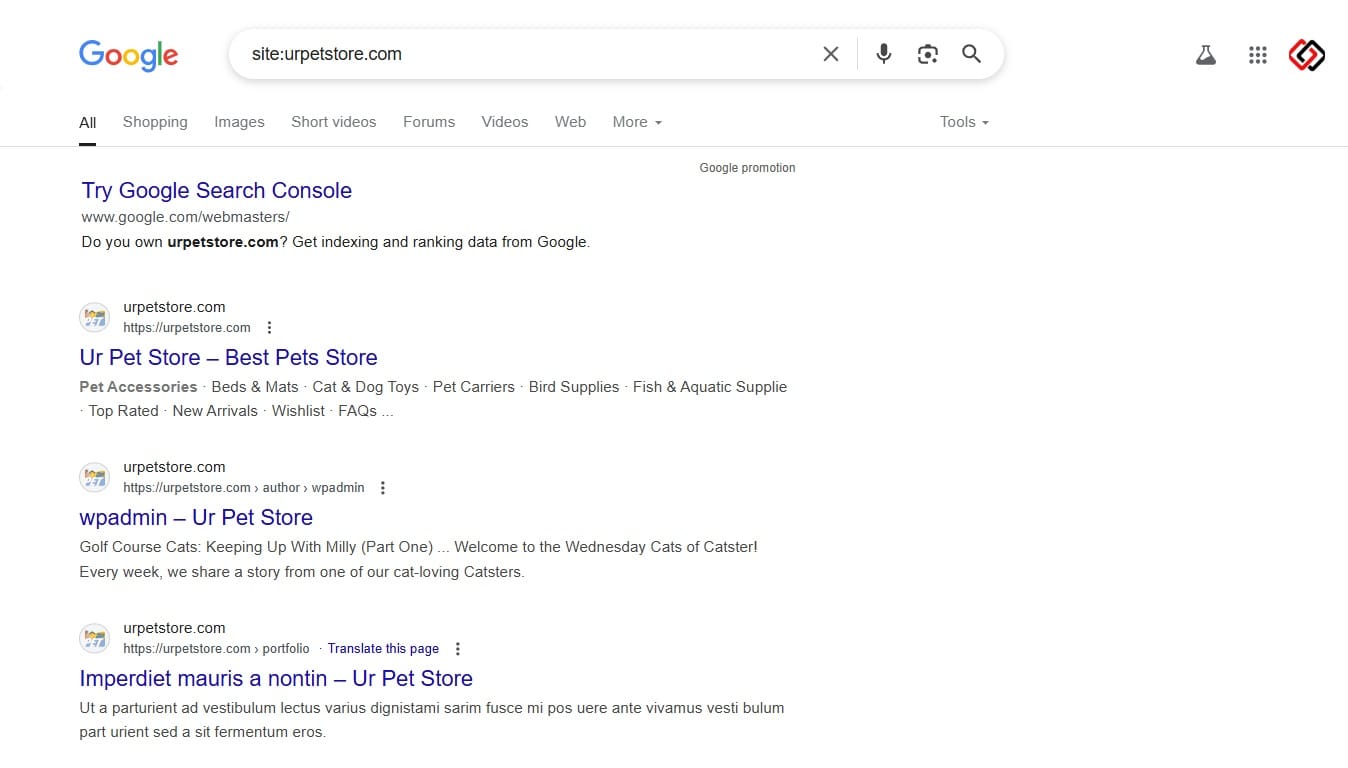
Task: Open Search Labs flask icon
Action: [x=1206, y=55]
